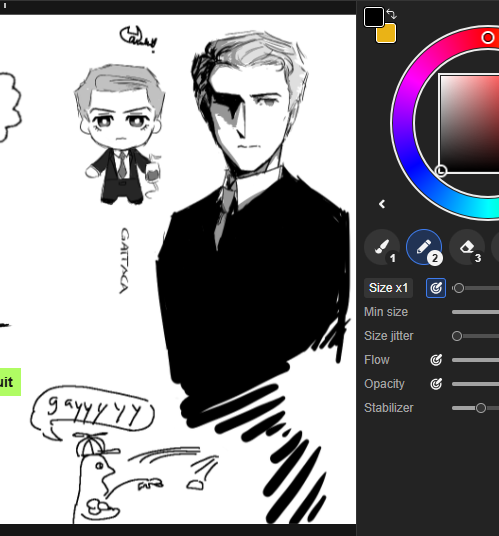499x536 pixels.
Task: Click the green button ending in 'uit'
Action: coord(10,382)
